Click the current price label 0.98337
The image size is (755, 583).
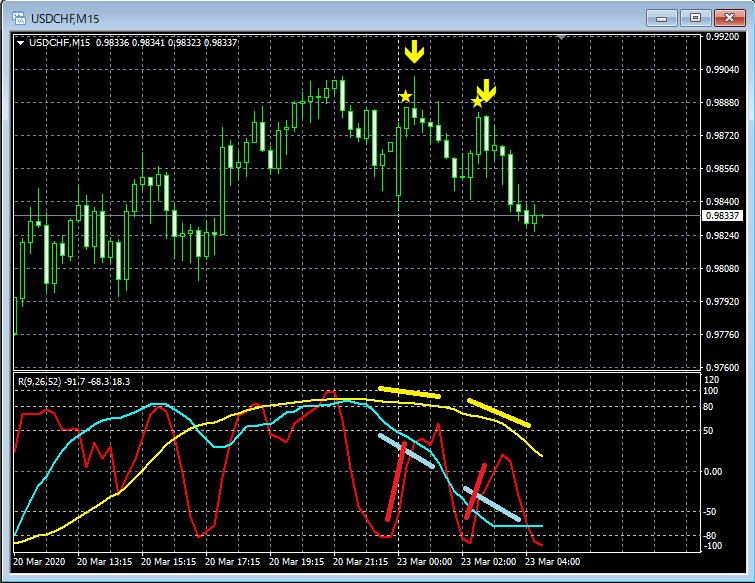tap(722, 216)
